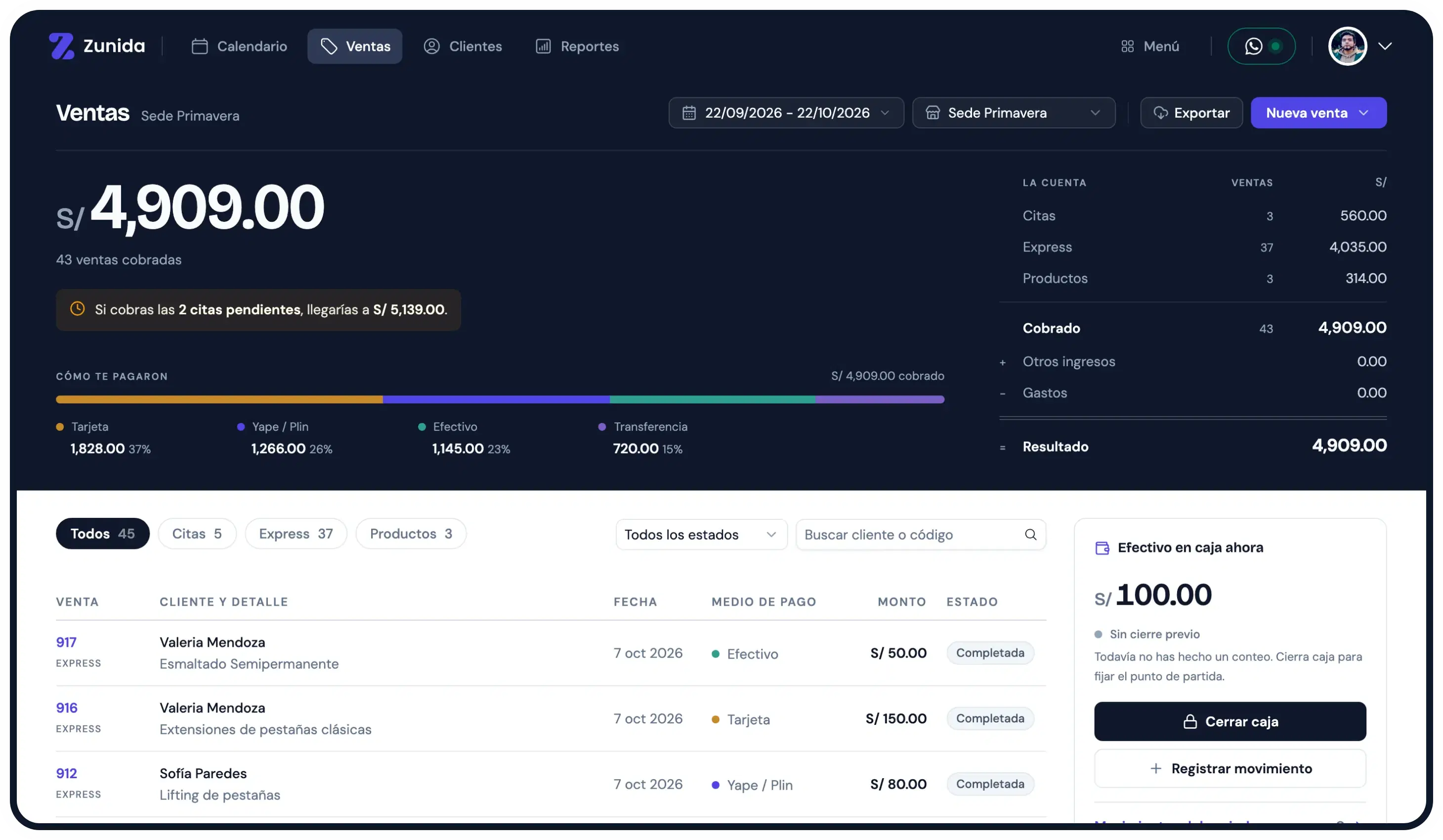Expand the profile chevron menu
The height and width of the screenshot is (840, 1443).
coord(1385,46)
